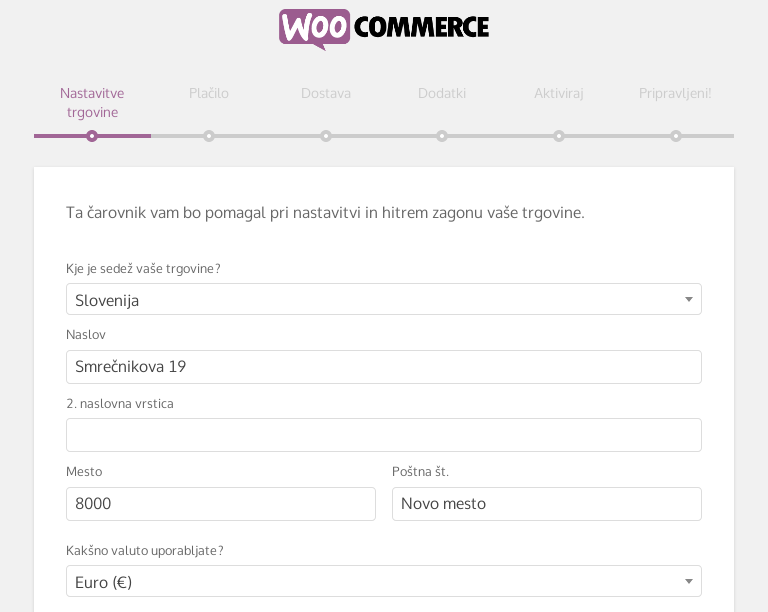Jump to the Aktiviraj step
Viewport: 768px width, 612px height.
pos(559,93)
